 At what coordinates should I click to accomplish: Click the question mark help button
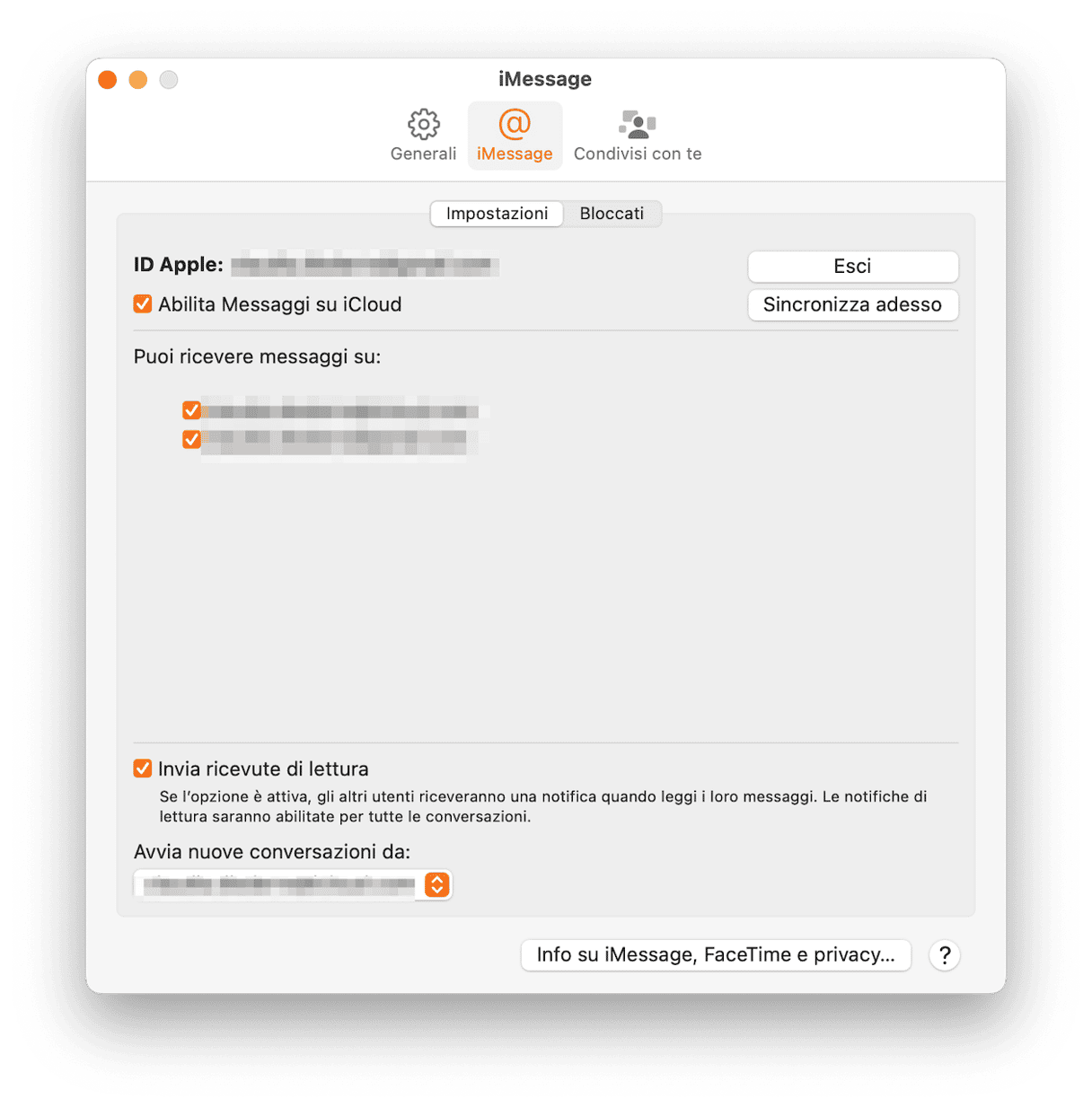(x=945, y=955)
